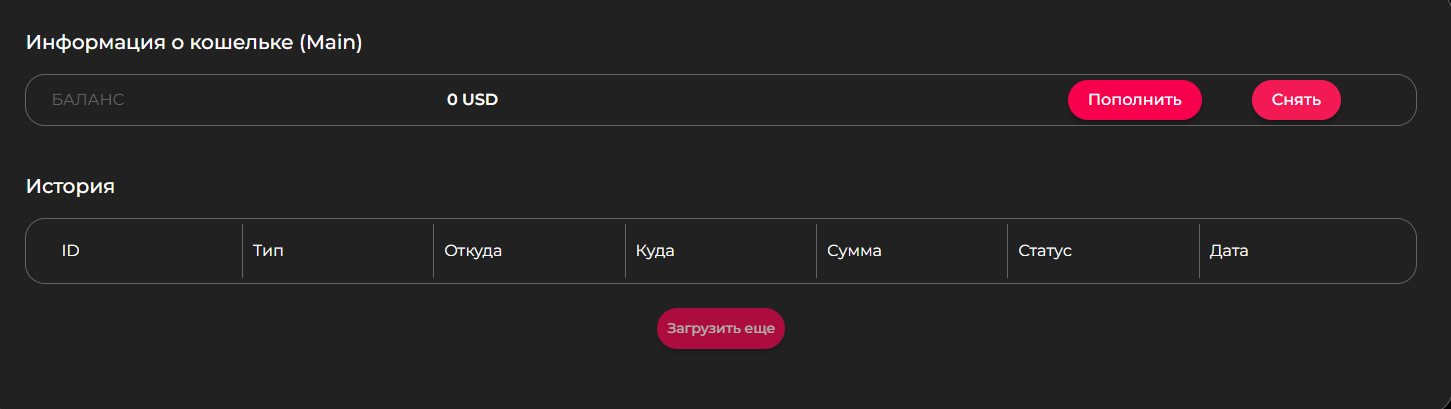Click divider between Сумма and Статус columns

[x=1007, y=251]
